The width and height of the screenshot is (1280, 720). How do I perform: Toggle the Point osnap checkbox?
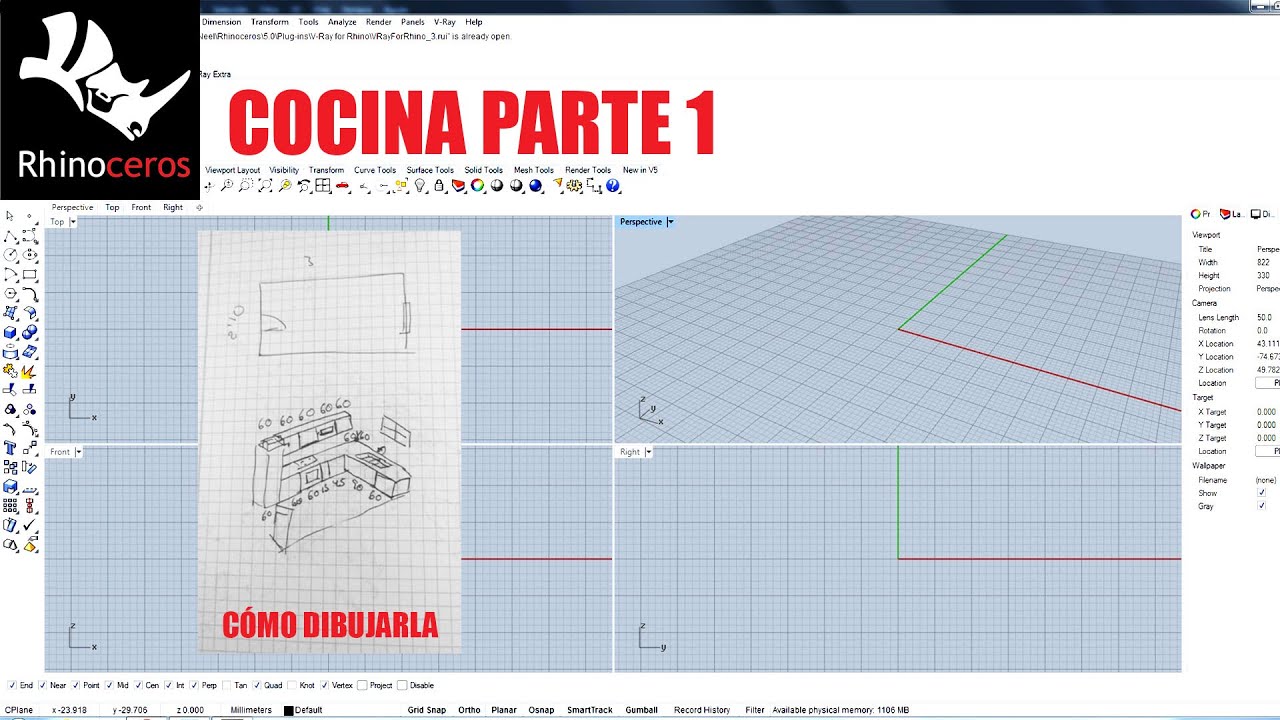coord(75,685)
